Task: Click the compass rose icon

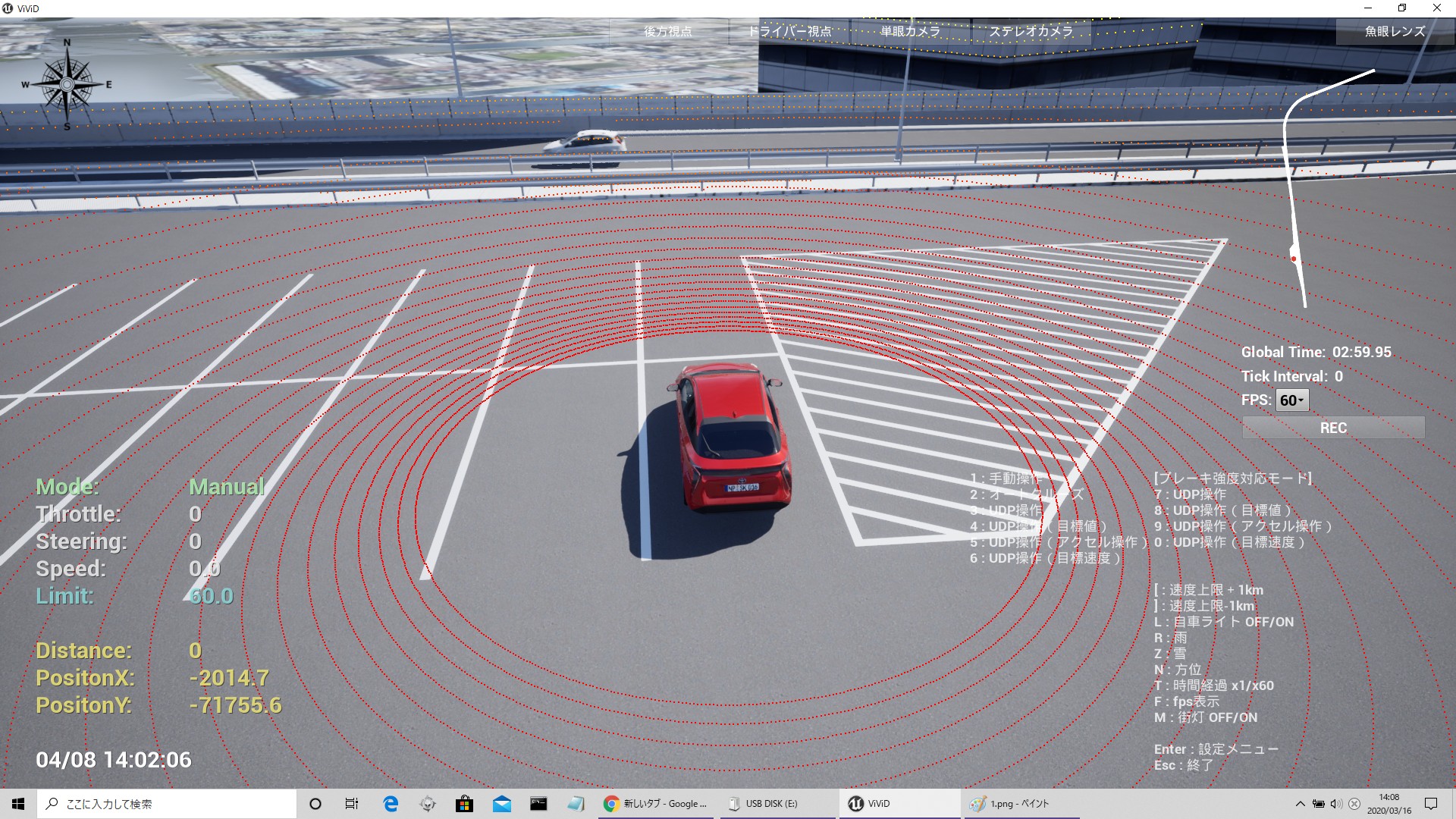Action: tap(67, 84)
